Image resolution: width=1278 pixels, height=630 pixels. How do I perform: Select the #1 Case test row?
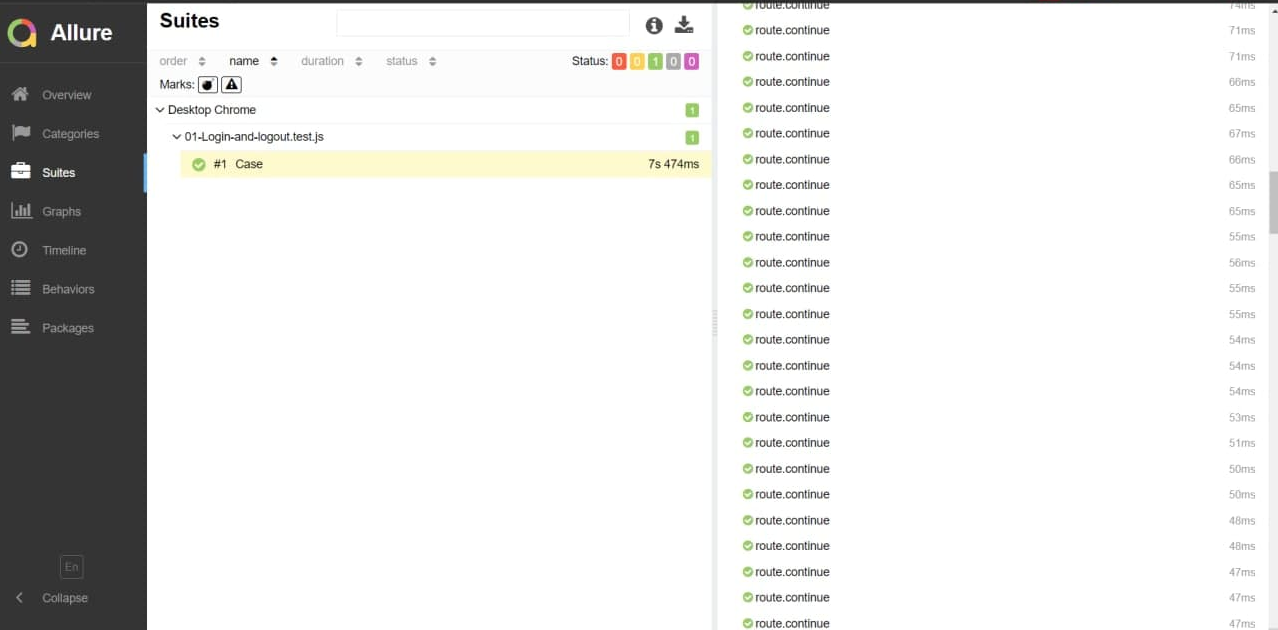(x=446, y=164)
